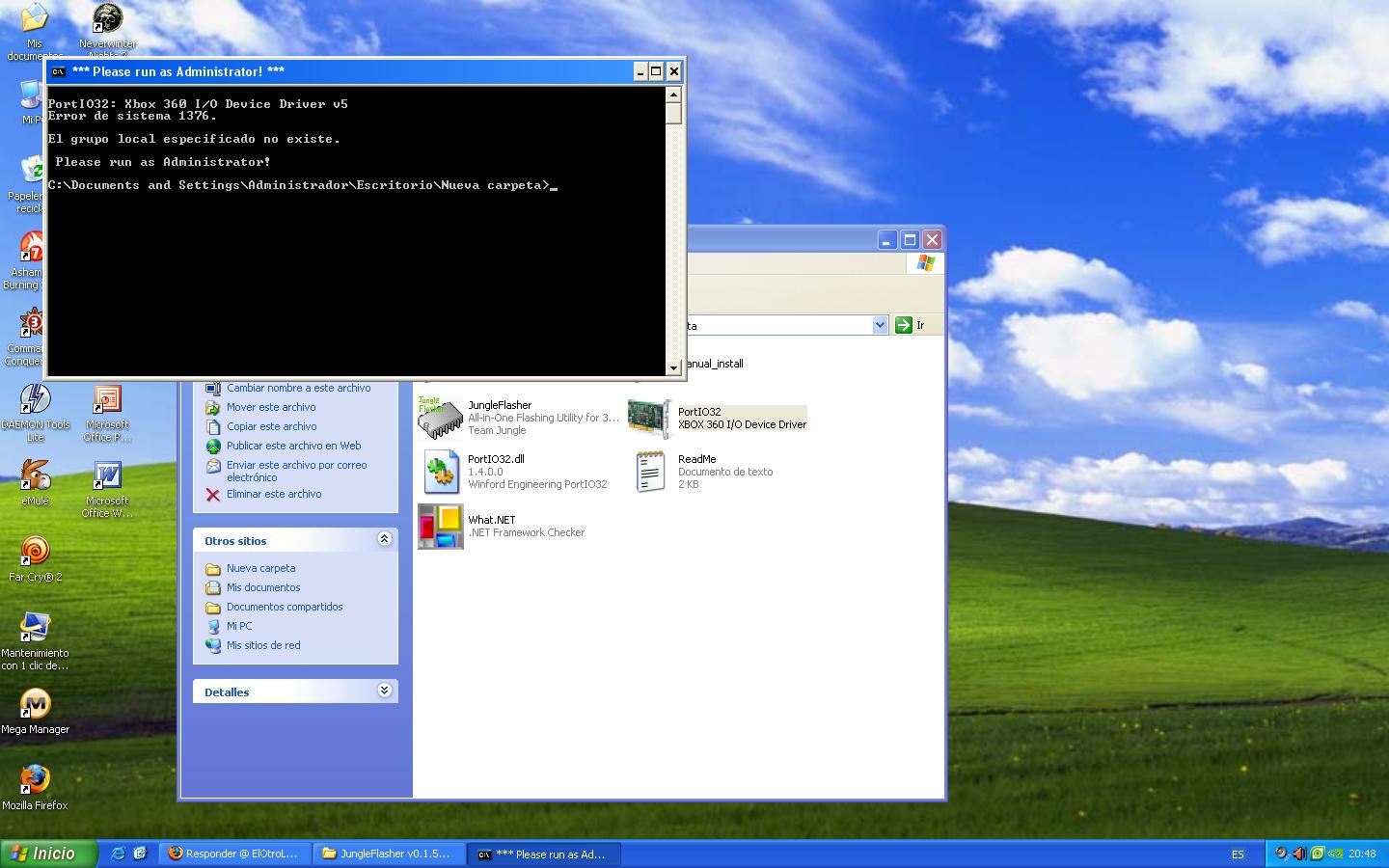1389x868 pixels.
Task: Click the Copiar este archivo link
Action: 271,426
